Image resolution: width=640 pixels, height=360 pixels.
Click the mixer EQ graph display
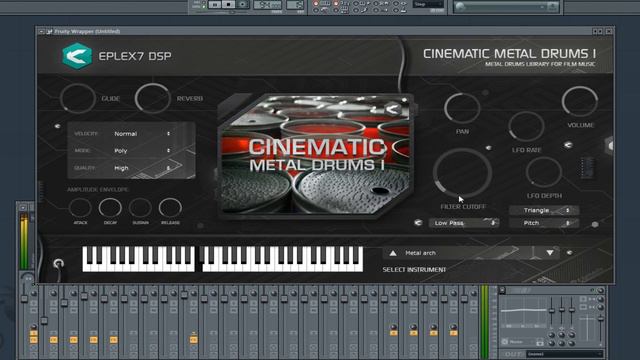(x=523, y=313)
